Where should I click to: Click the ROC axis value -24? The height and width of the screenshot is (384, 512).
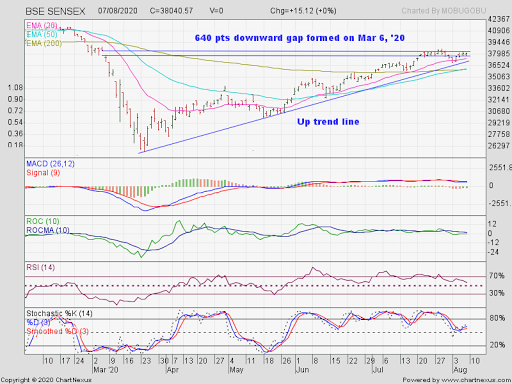pyautogui.click(x=493, y=252)
